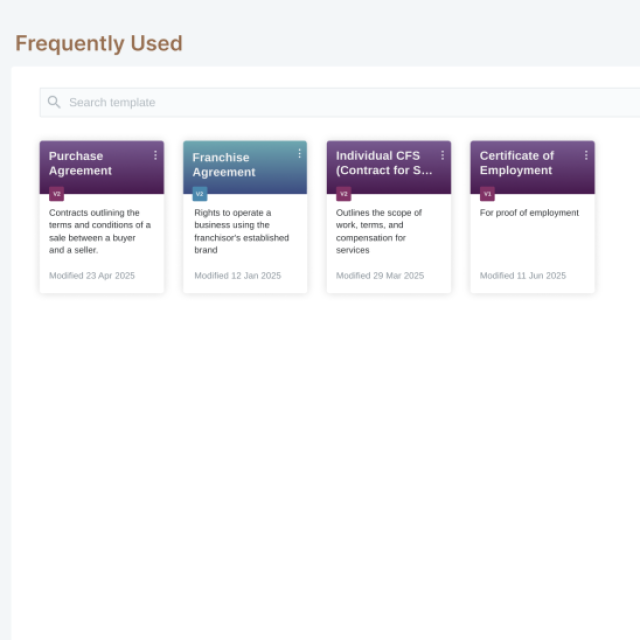The width and height of the screenshot is (640, 640).
Task: Select the Purchase Agreement description text
Action: coord(100,231)
